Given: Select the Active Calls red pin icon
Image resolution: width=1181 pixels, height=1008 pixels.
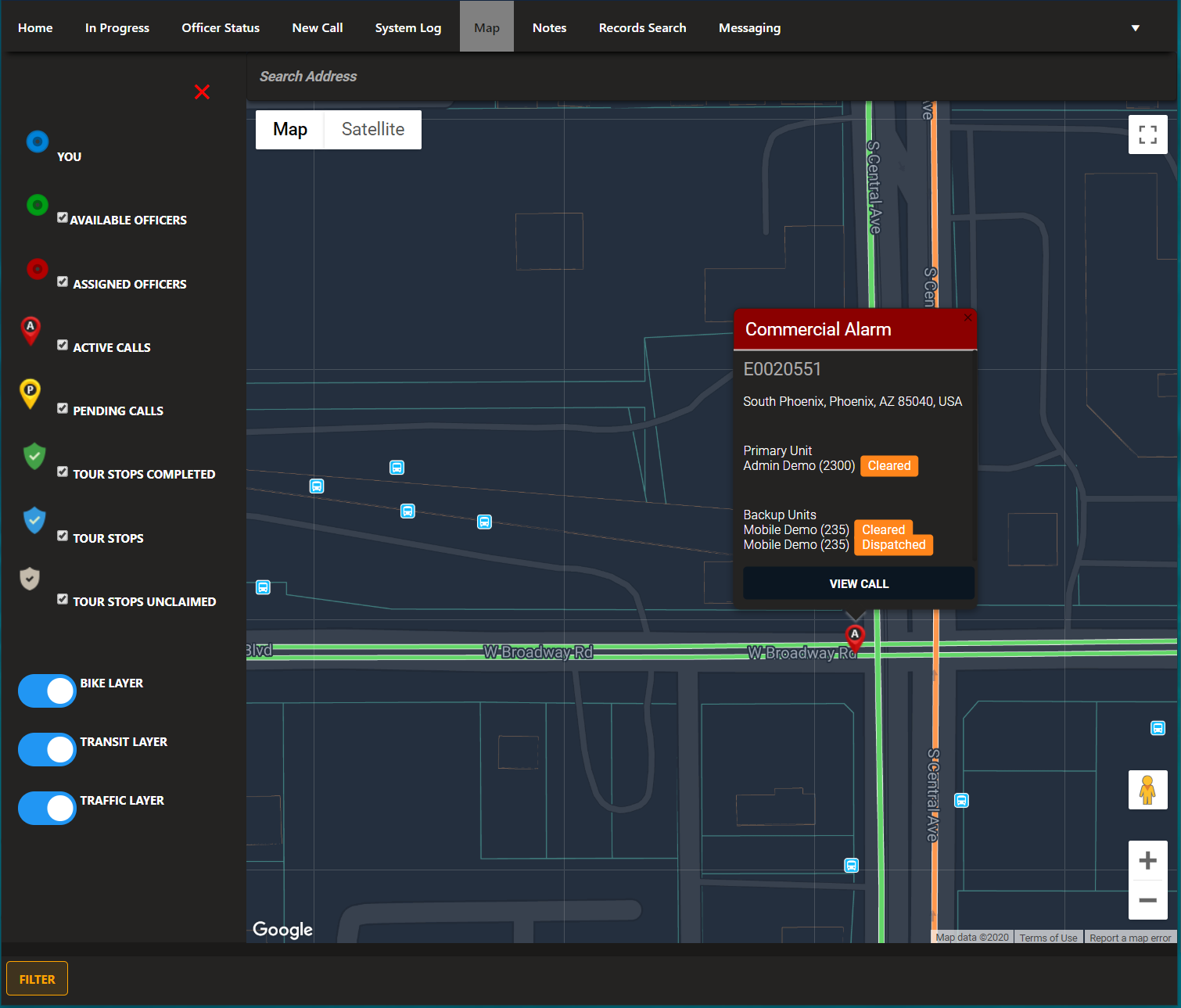Looking at the screenshot, I should click(31, 331).
